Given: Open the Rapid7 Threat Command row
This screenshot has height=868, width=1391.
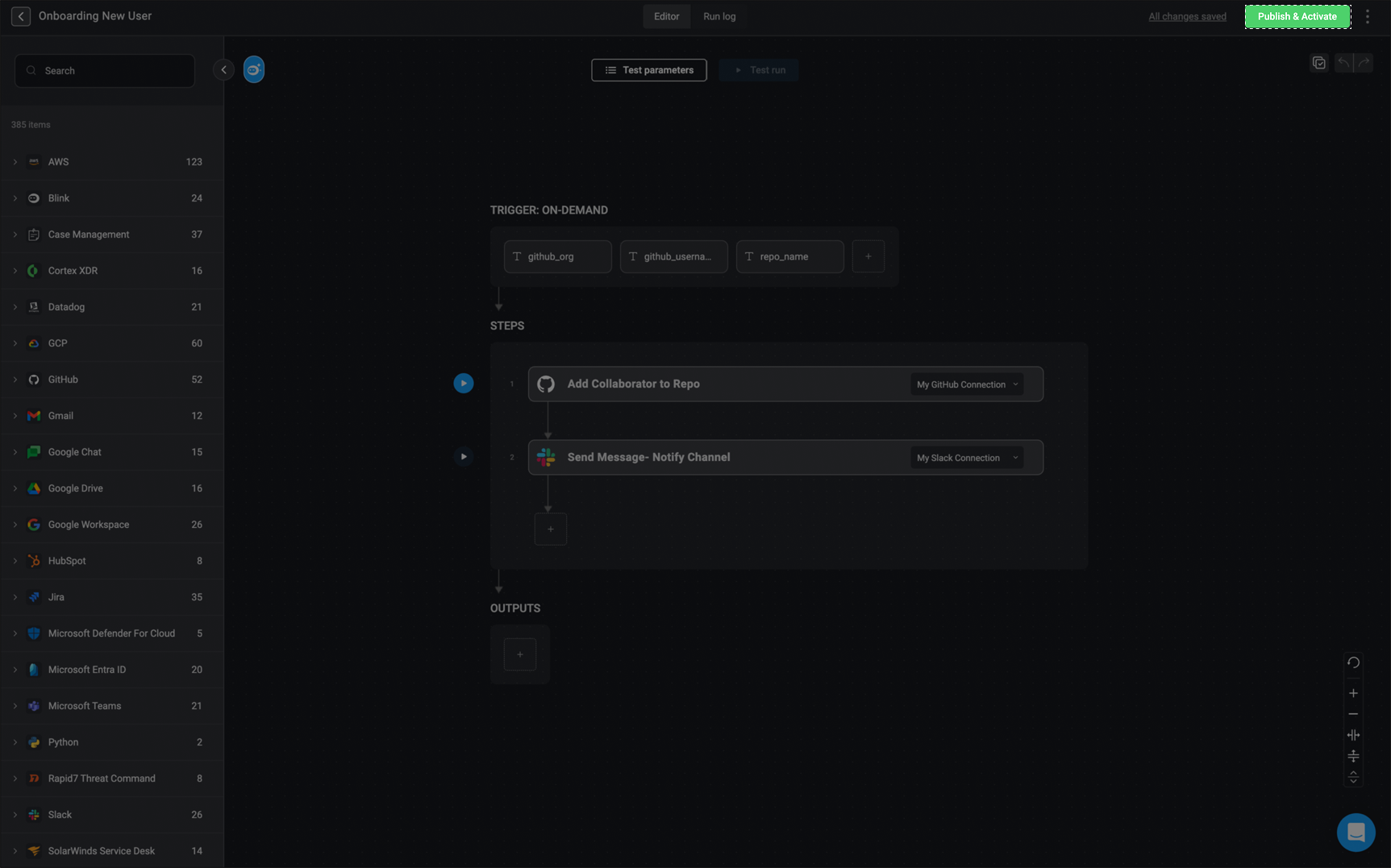Looking at the screenshot, I should click(x=112, y=779).
